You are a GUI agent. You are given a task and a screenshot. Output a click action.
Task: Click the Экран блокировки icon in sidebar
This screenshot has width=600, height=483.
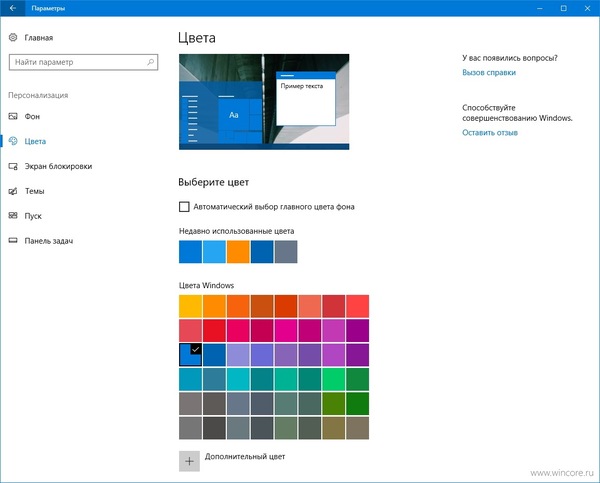point(13,166)
